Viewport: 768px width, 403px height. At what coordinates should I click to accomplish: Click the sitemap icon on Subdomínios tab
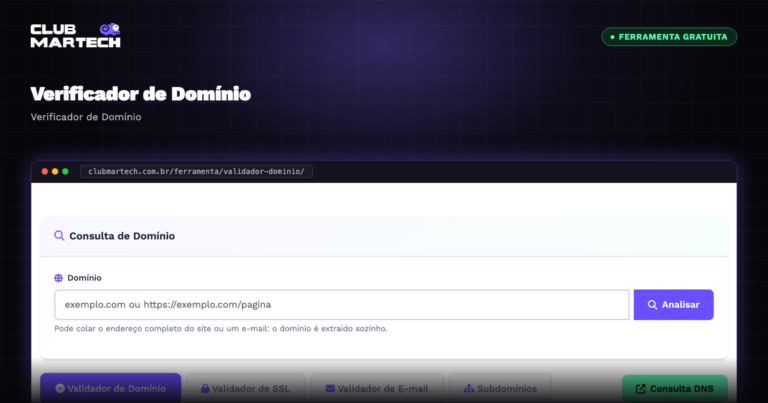click(469, 388)
